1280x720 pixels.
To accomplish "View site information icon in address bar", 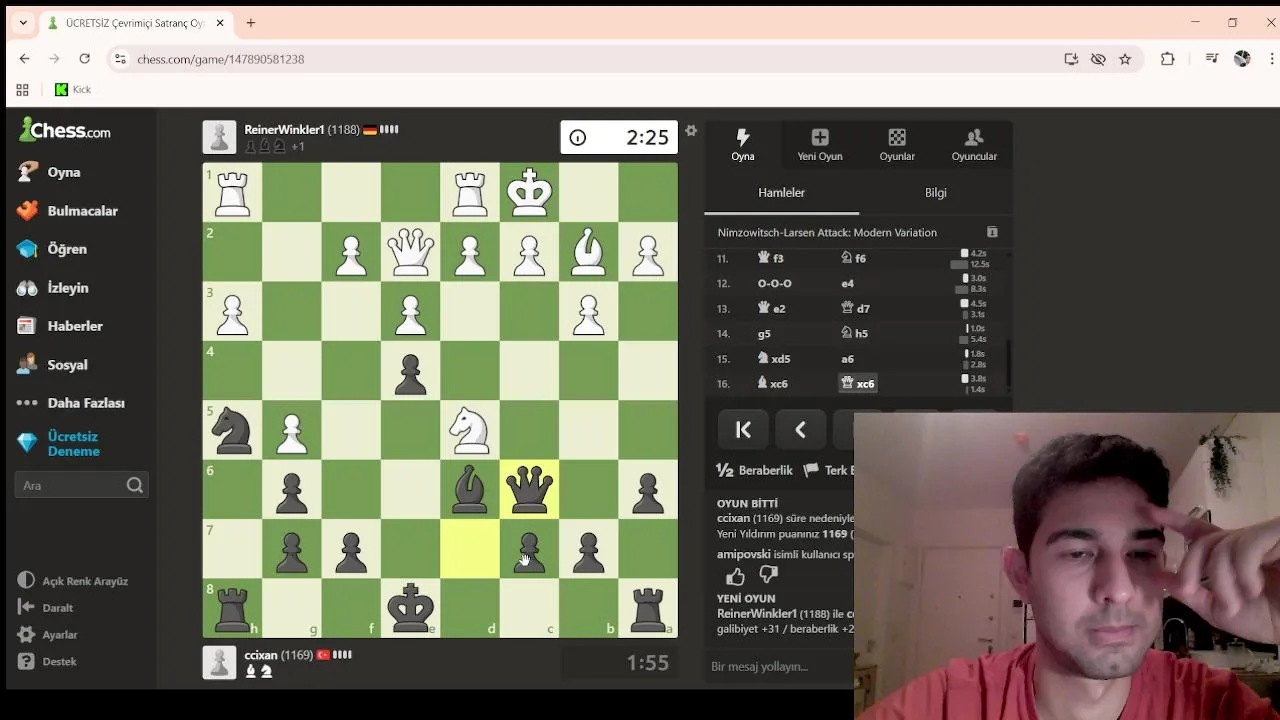I will 121,59.
